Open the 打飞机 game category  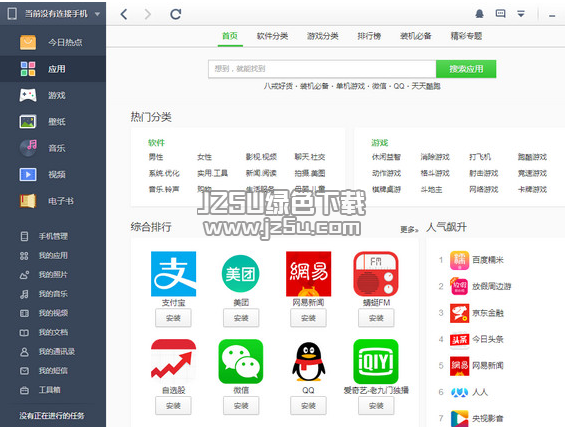(480, 157)
